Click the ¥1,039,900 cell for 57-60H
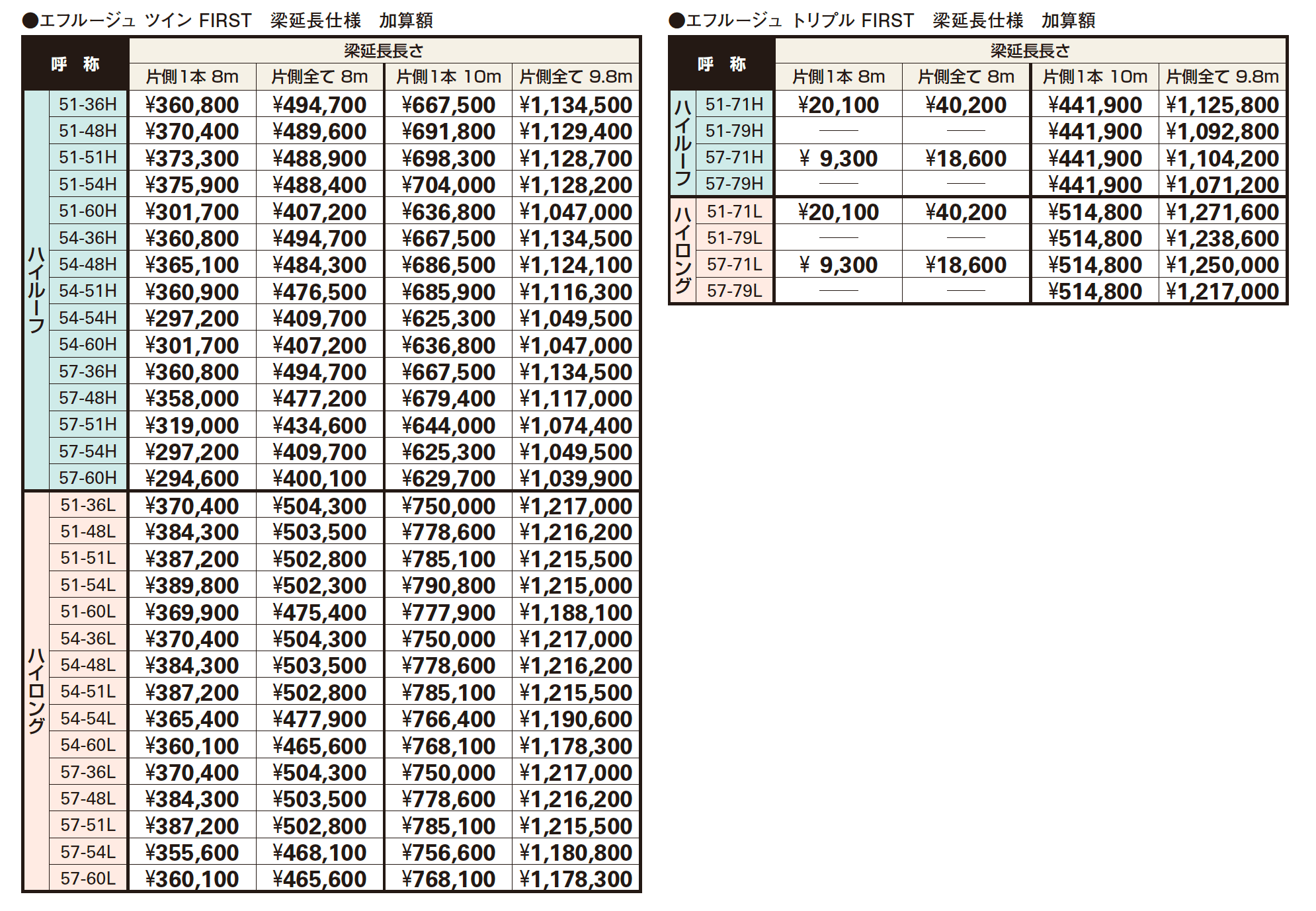1316x911 pixels. (x=576, y=478)
